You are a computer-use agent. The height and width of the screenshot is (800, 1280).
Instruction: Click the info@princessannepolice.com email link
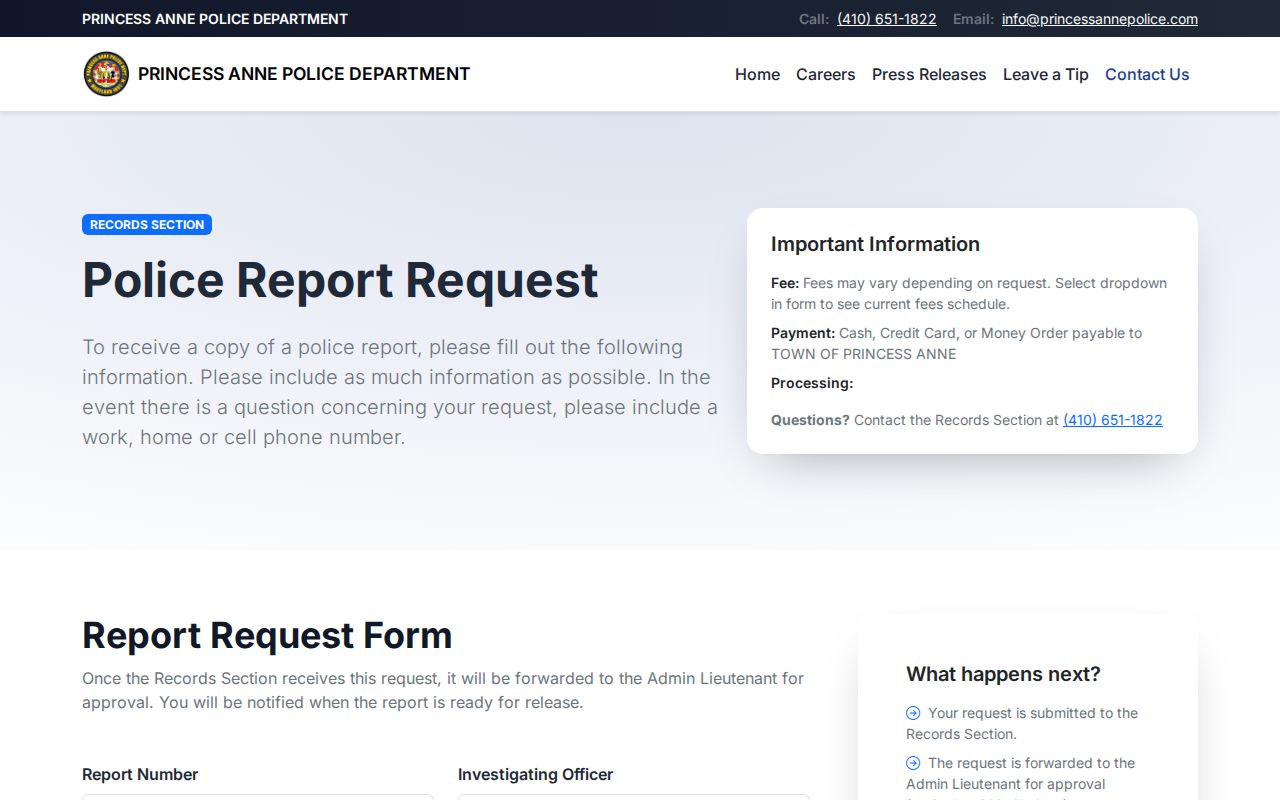[1100, 19]
